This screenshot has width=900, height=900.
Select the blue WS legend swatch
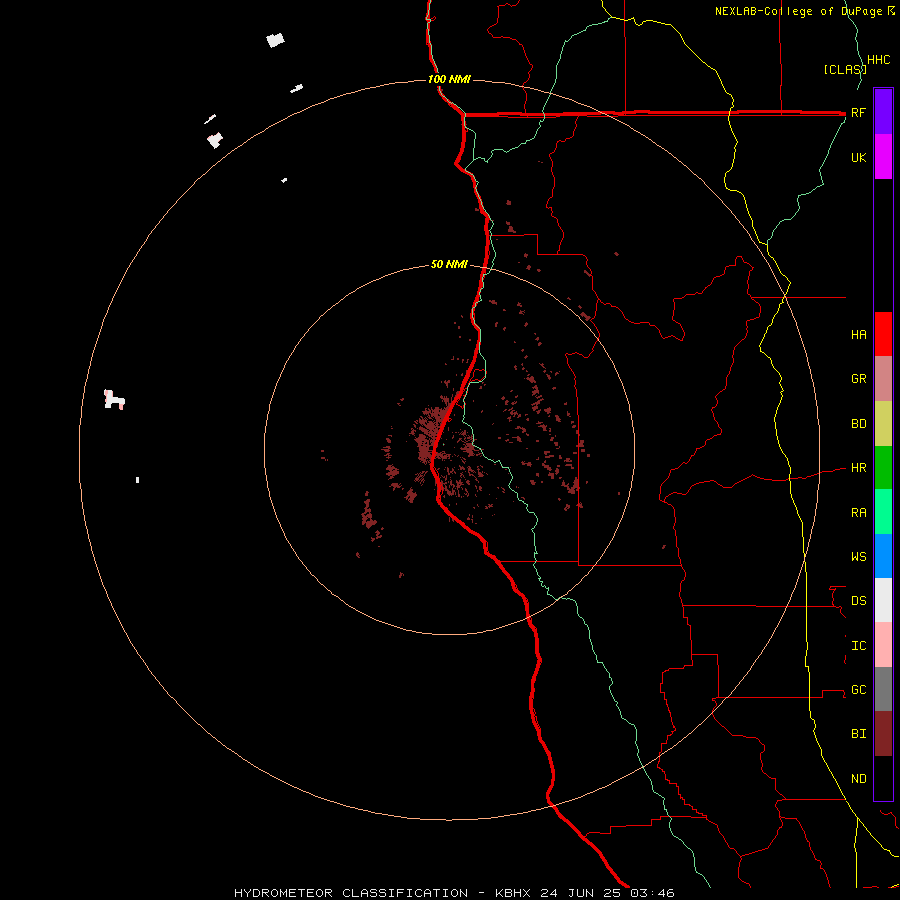[883, 556]
